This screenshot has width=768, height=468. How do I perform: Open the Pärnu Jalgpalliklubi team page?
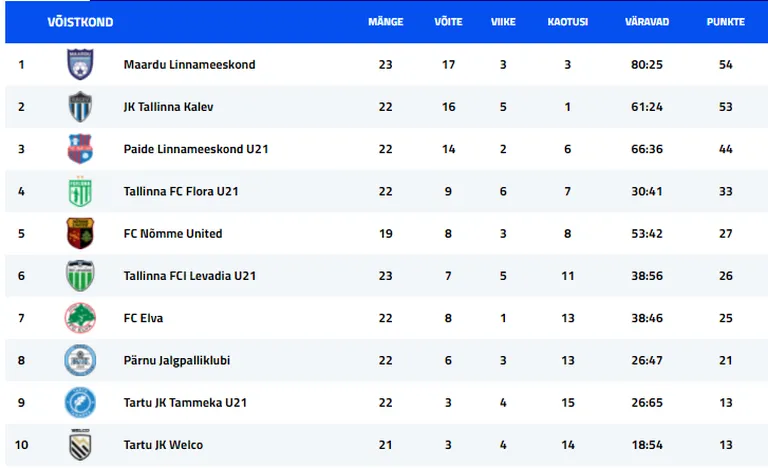click(x=177, y=360)
